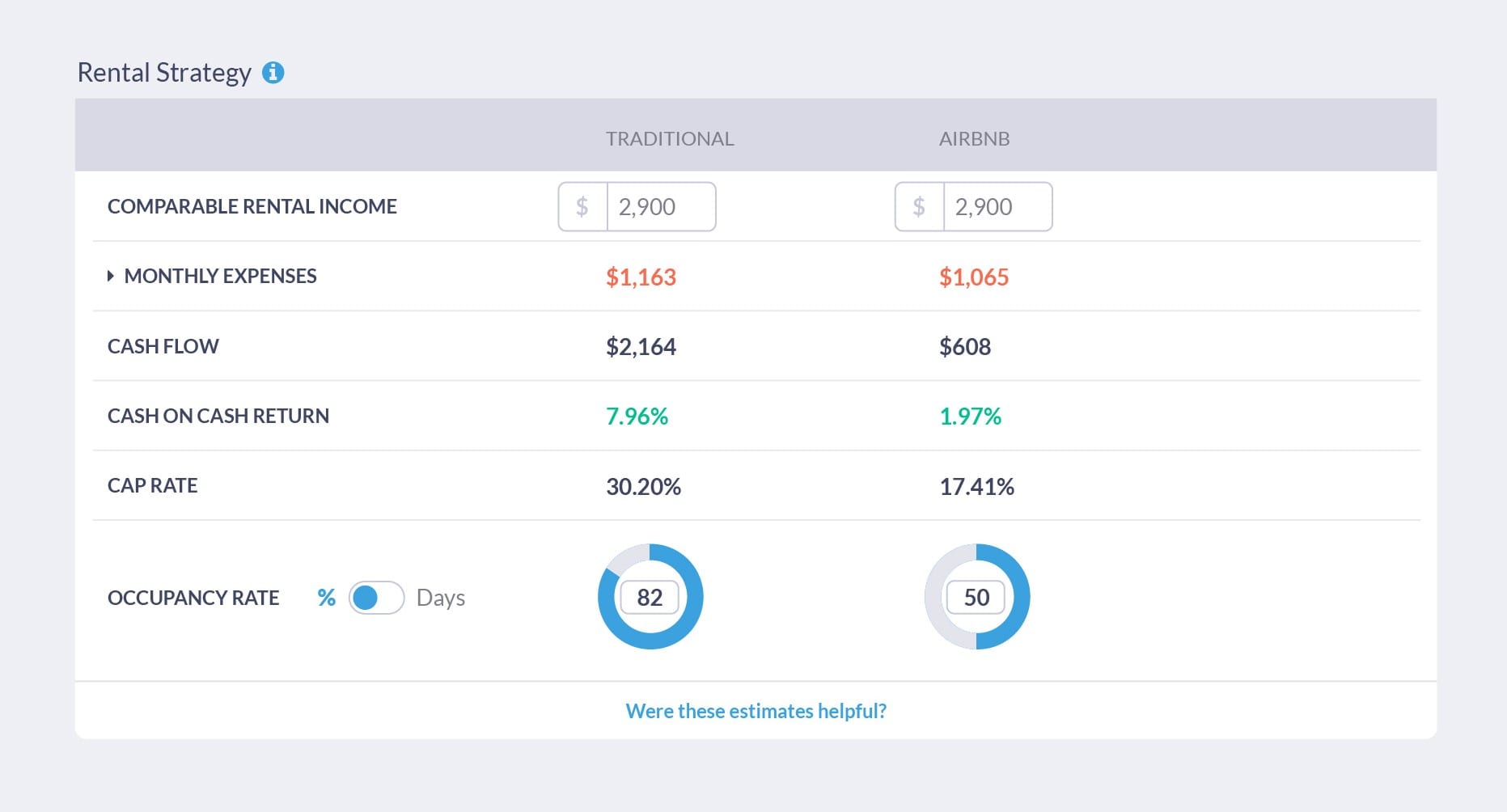Screen dimensions: 1507x812
Task: Expand Monthly Expenses using the triangle arrow
Action: point(111,277)
